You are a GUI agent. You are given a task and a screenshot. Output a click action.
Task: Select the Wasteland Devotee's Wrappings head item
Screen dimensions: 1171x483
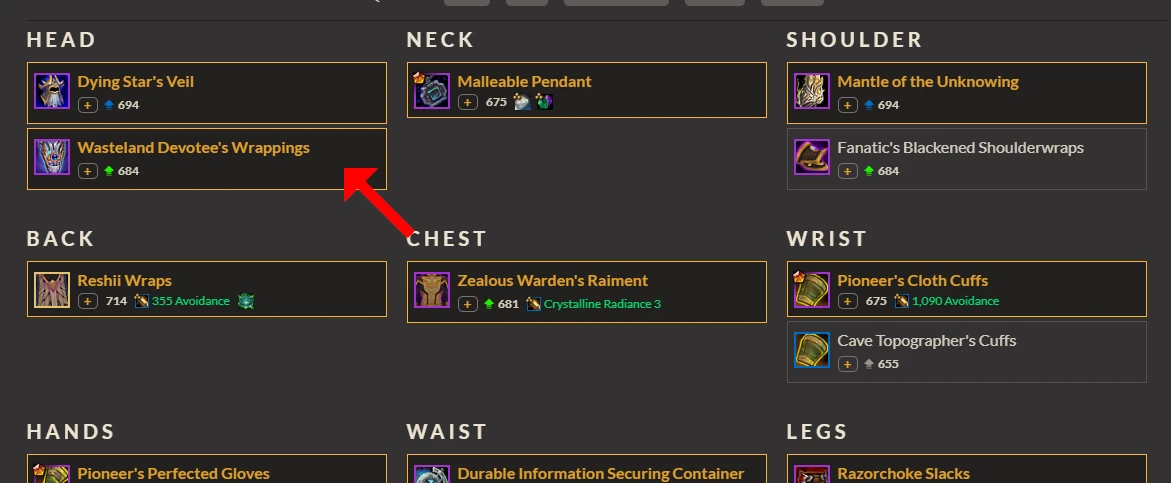(x=207, y=159)
